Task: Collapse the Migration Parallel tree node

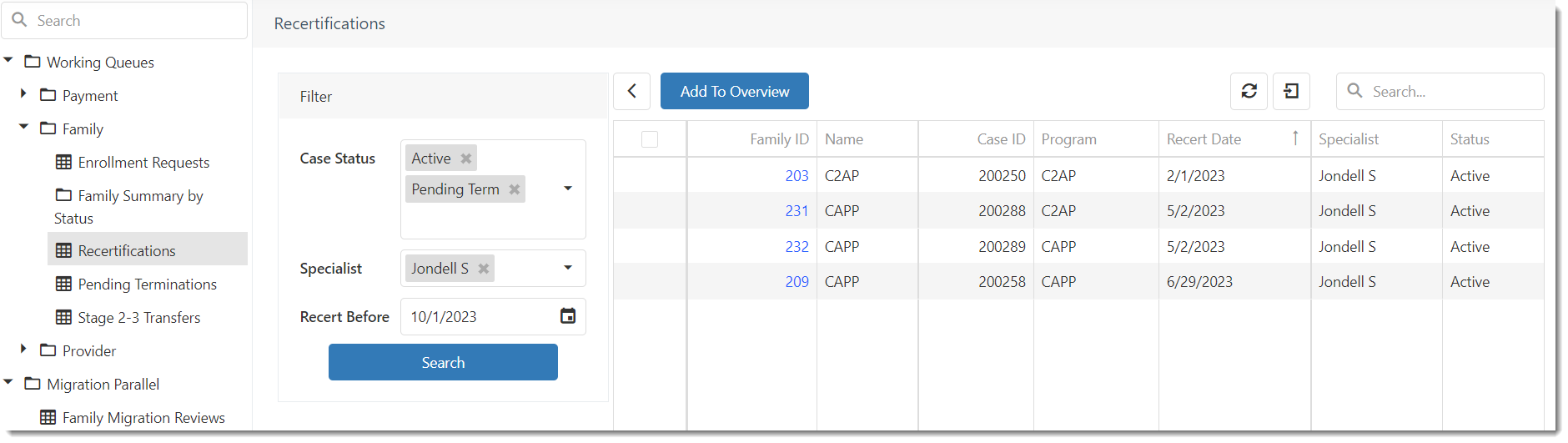Action: pyautogui.click(x=8, y=382)
